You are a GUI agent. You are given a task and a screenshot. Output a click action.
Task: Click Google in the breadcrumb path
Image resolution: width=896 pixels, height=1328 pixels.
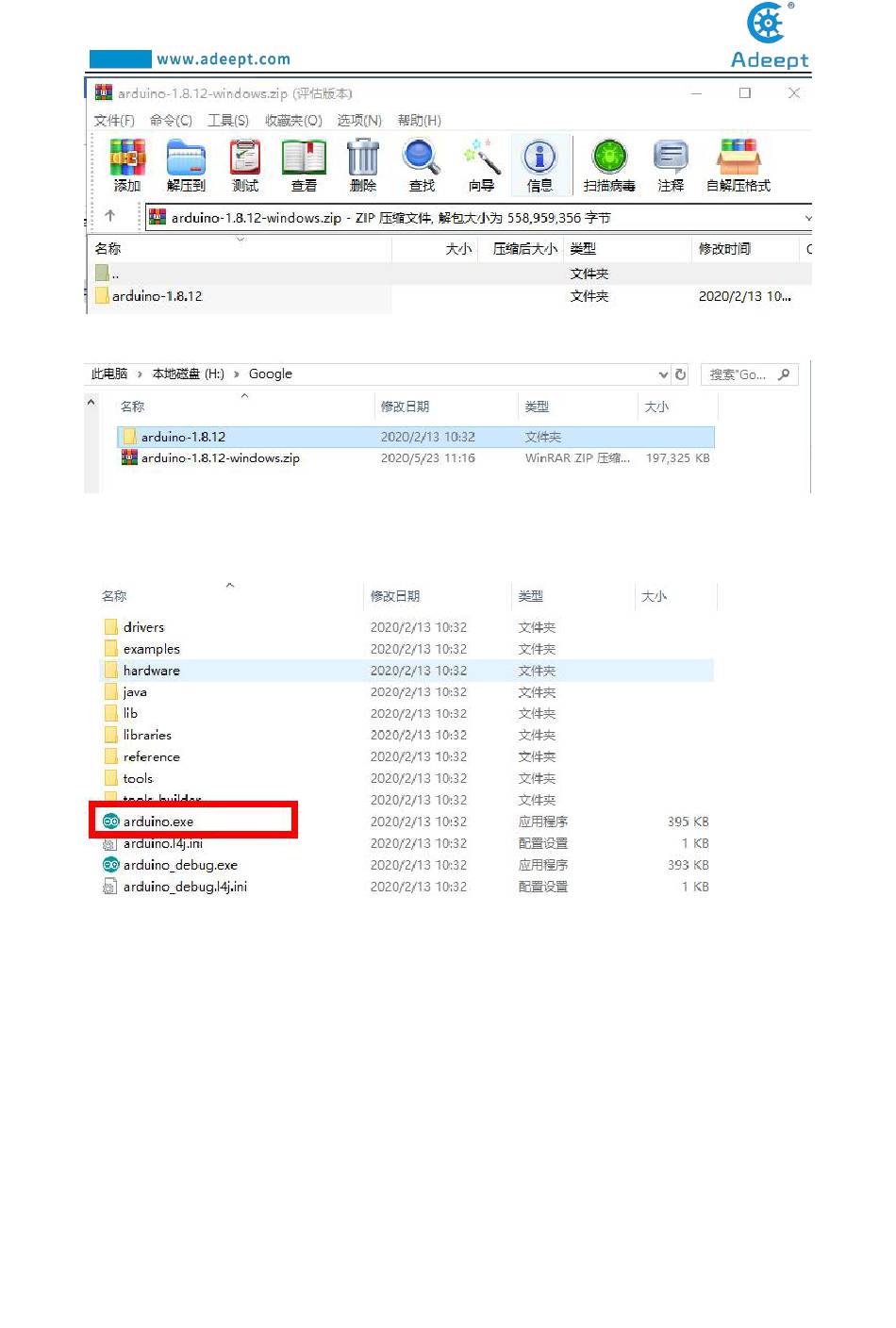coord(271,374)
